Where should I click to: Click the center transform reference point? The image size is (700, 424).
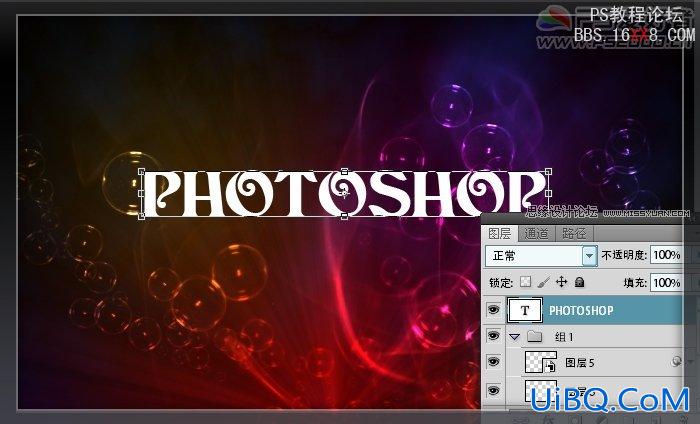pyautogui.click(x=345, y=193)
